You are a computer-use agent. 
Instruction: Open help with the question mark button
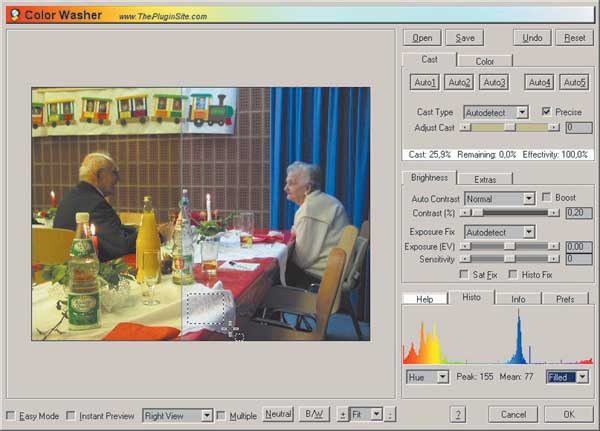pyautogui.click(x=458, y=415)
